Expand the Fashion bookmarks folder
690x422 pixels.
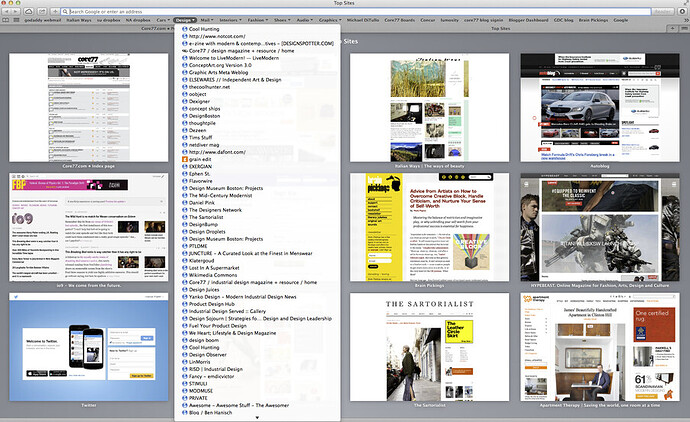[x=258, y=20]
